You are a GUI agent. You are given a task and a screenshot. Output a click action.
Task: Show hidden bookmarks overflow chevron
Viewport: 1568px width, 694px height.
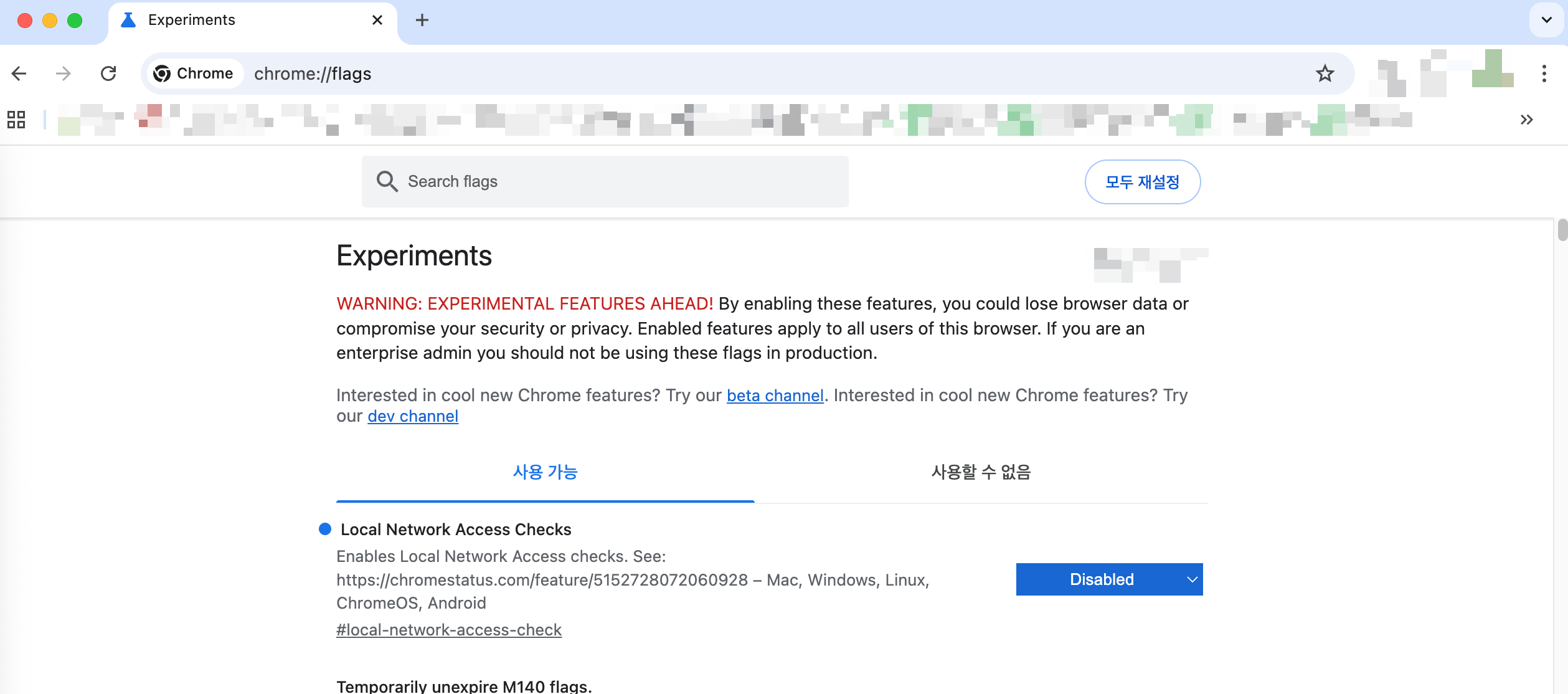click(1526, 119)
